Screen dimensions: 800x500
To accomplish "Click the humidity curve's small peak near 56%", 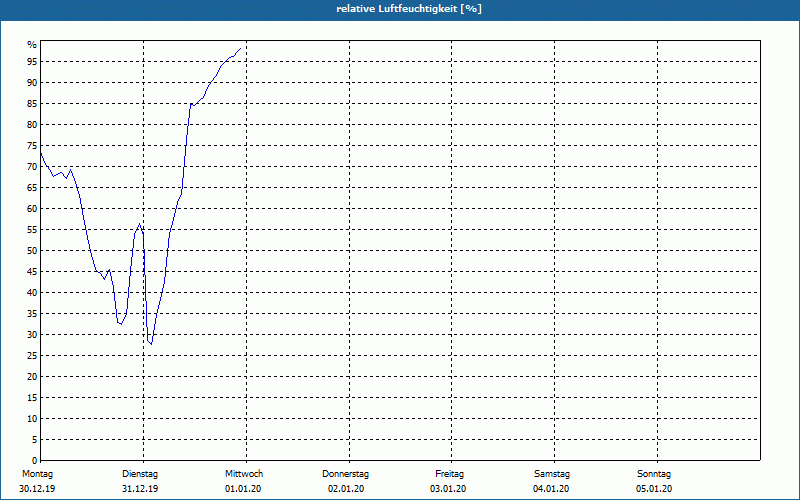I will [x=139, y=224].
